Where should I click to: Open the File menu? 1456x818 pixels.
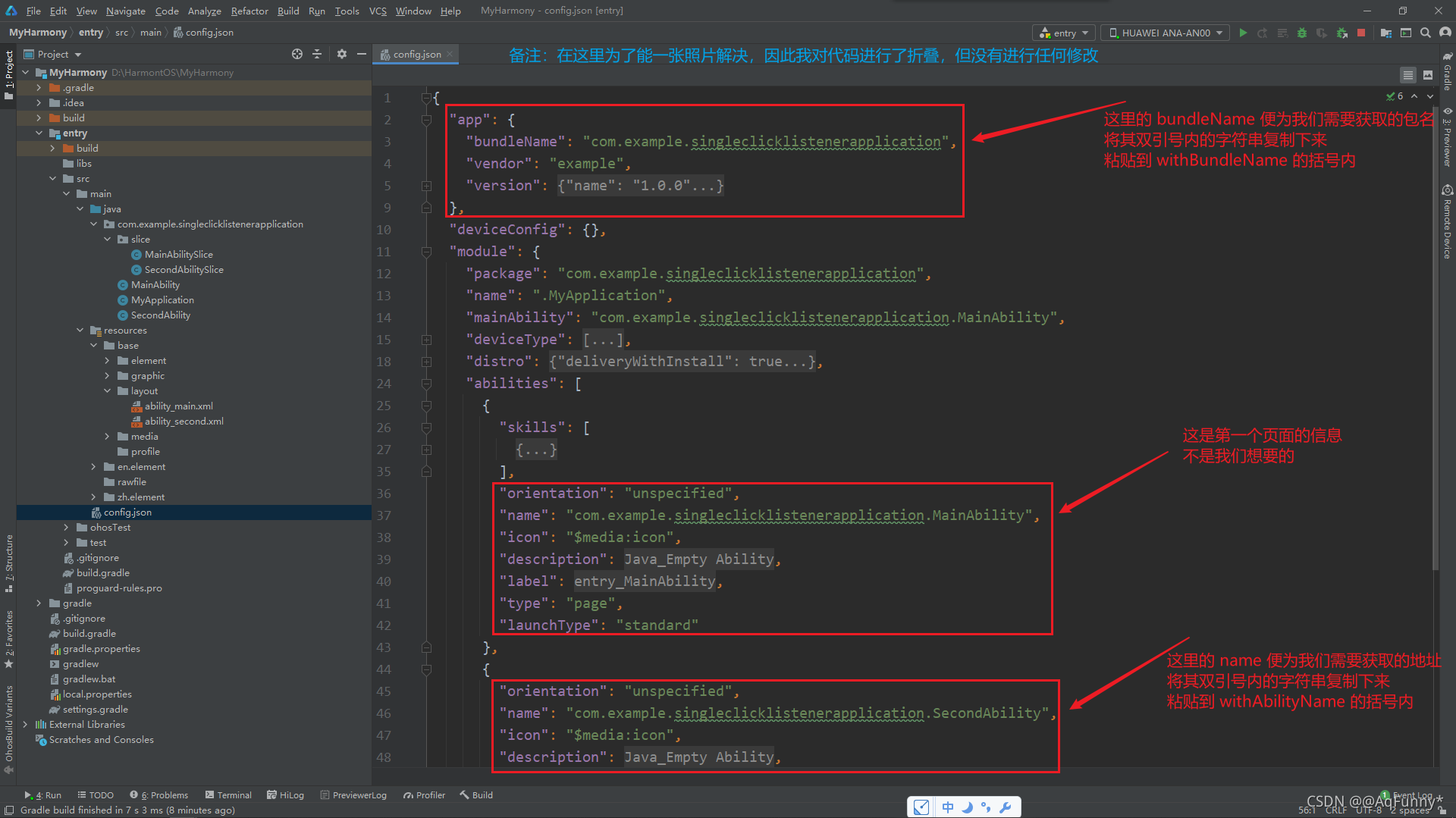click(x=33, y=11)
